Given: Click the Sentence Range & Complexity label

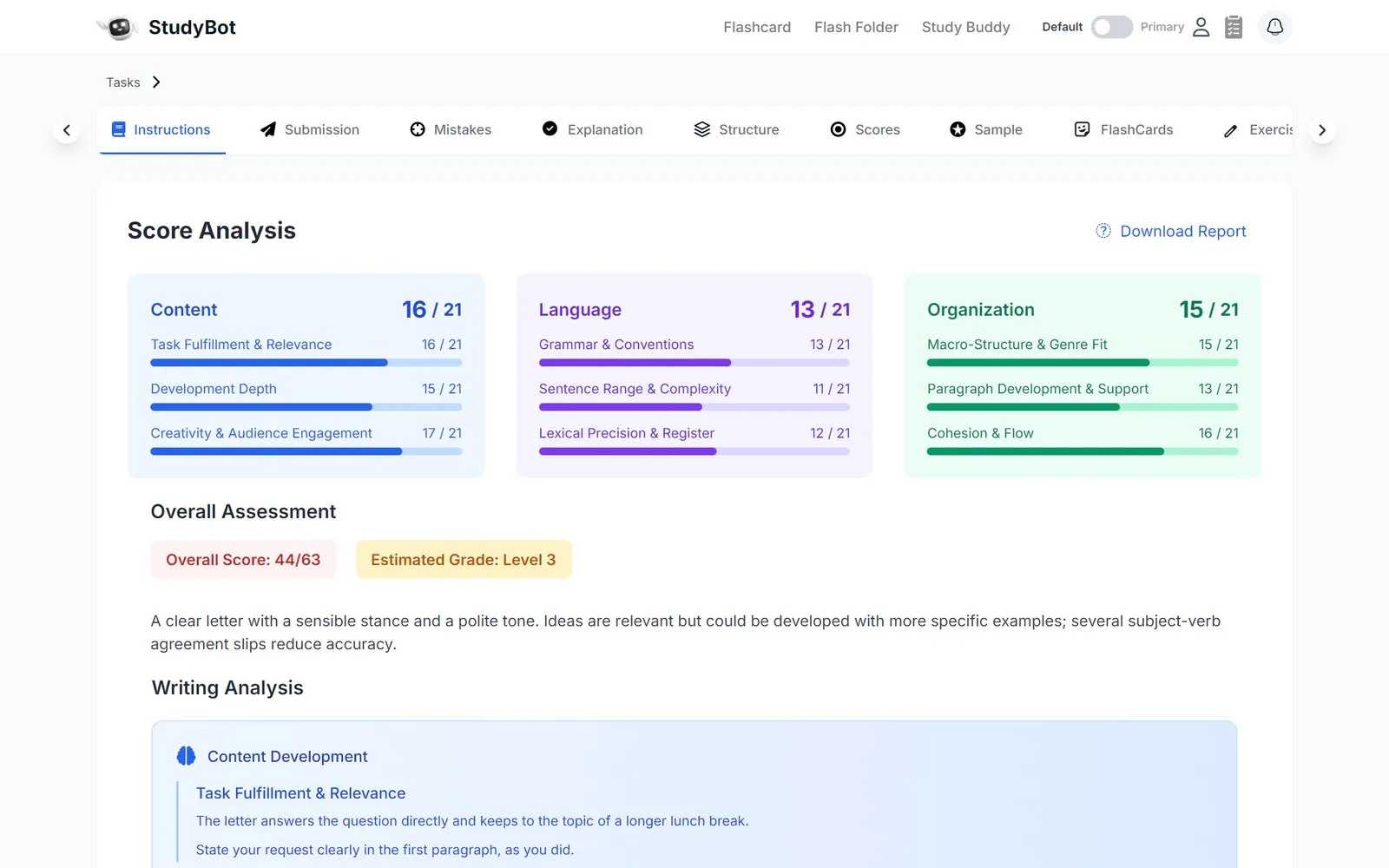Looking at the screenshot, I should 635,389.
